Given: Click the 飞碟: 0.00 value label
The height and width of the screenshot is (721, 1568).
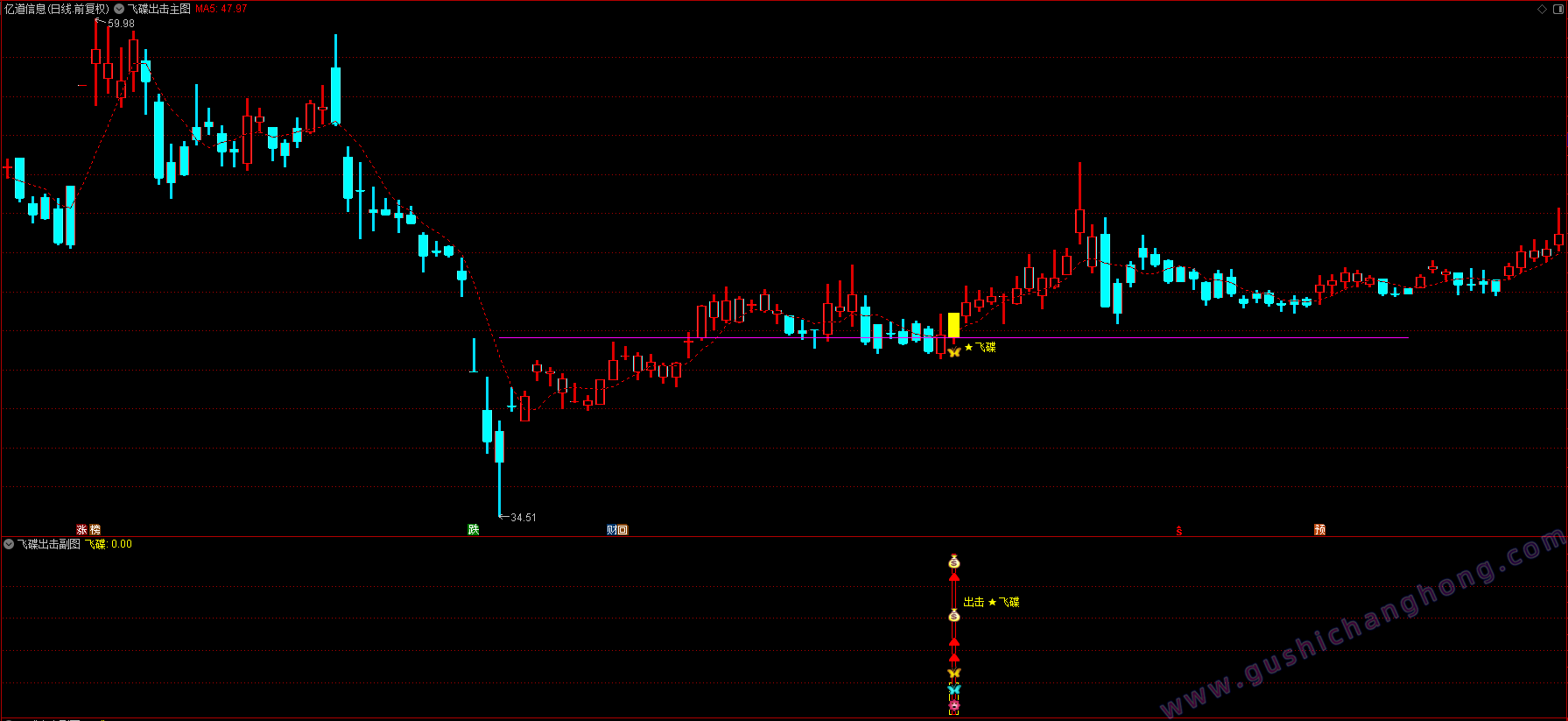Looking at the screenshot, I should point(109,544).
